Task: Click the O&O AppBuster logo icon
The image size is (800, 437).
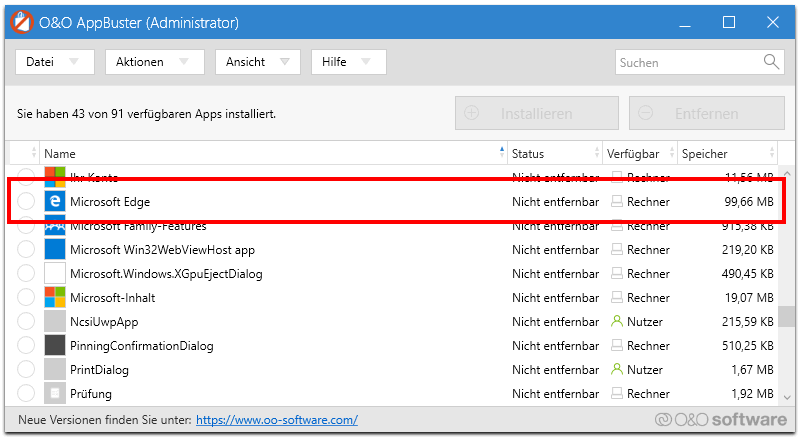Action: (22, 22)
